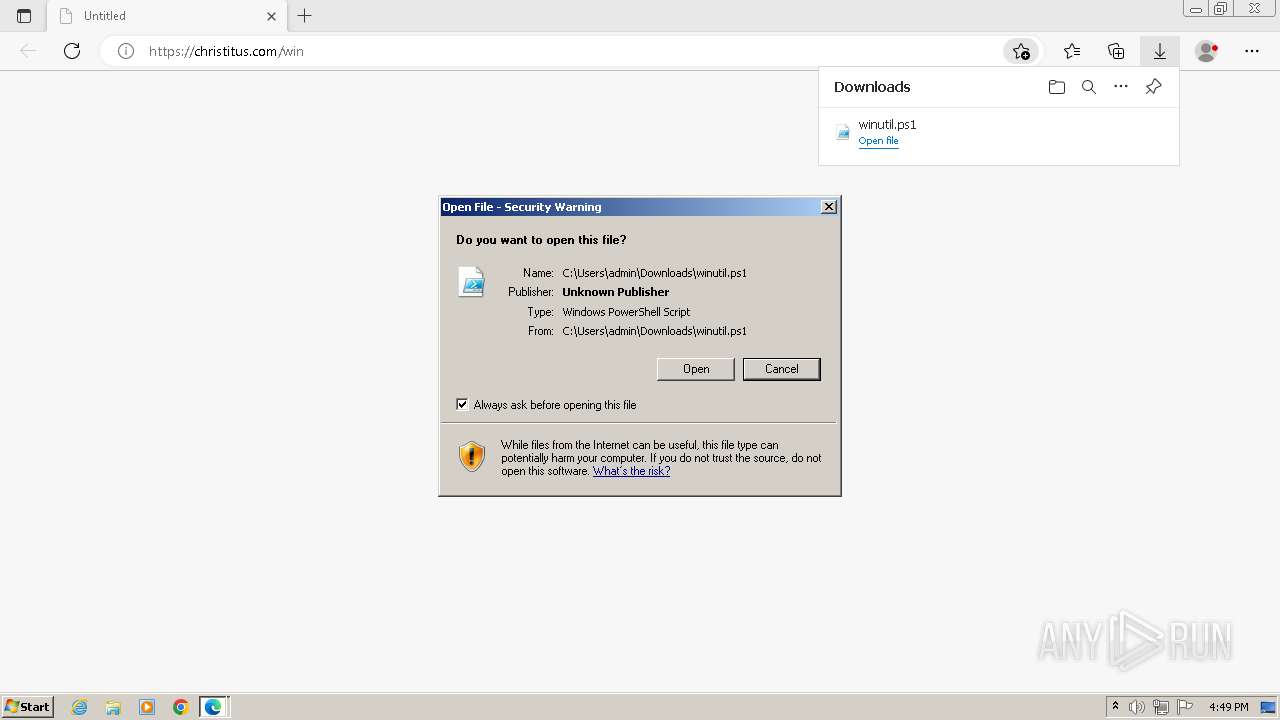Image resolution: width=1280 pixels, height=720 pixels.
Task: Open Windows Media Player from taskbar
Action: pyautogui.click(x=147, y=707)
